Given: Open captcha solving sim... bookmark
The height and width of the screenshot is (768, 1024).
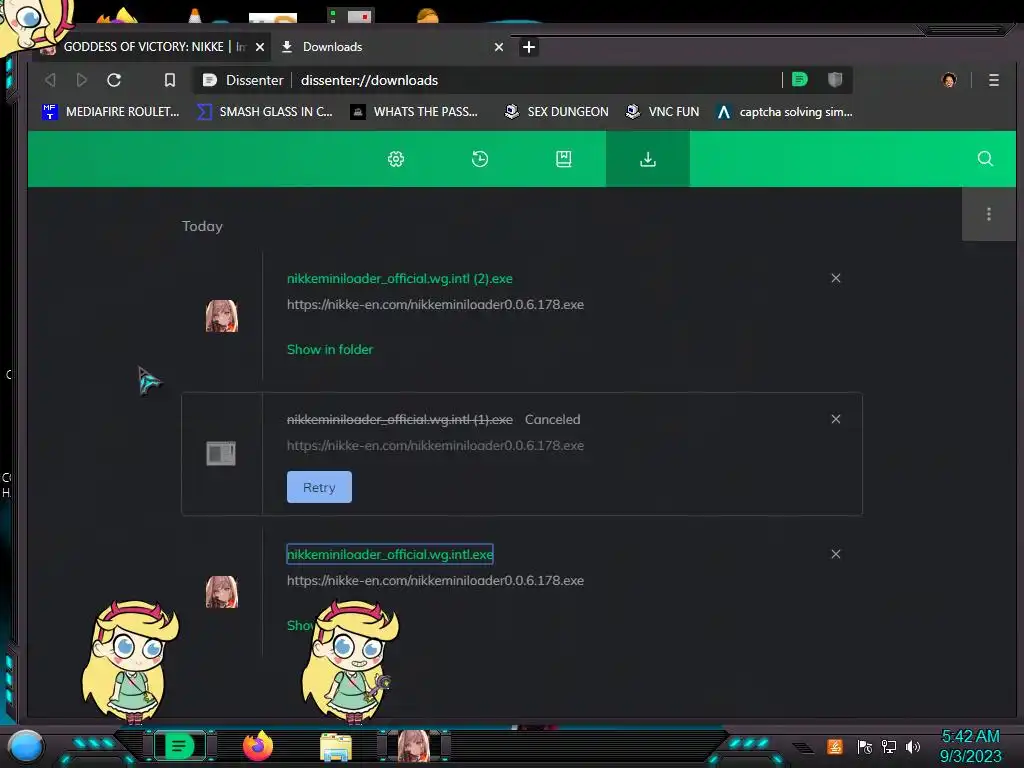Looking at the screenshot, I should 784,112.
